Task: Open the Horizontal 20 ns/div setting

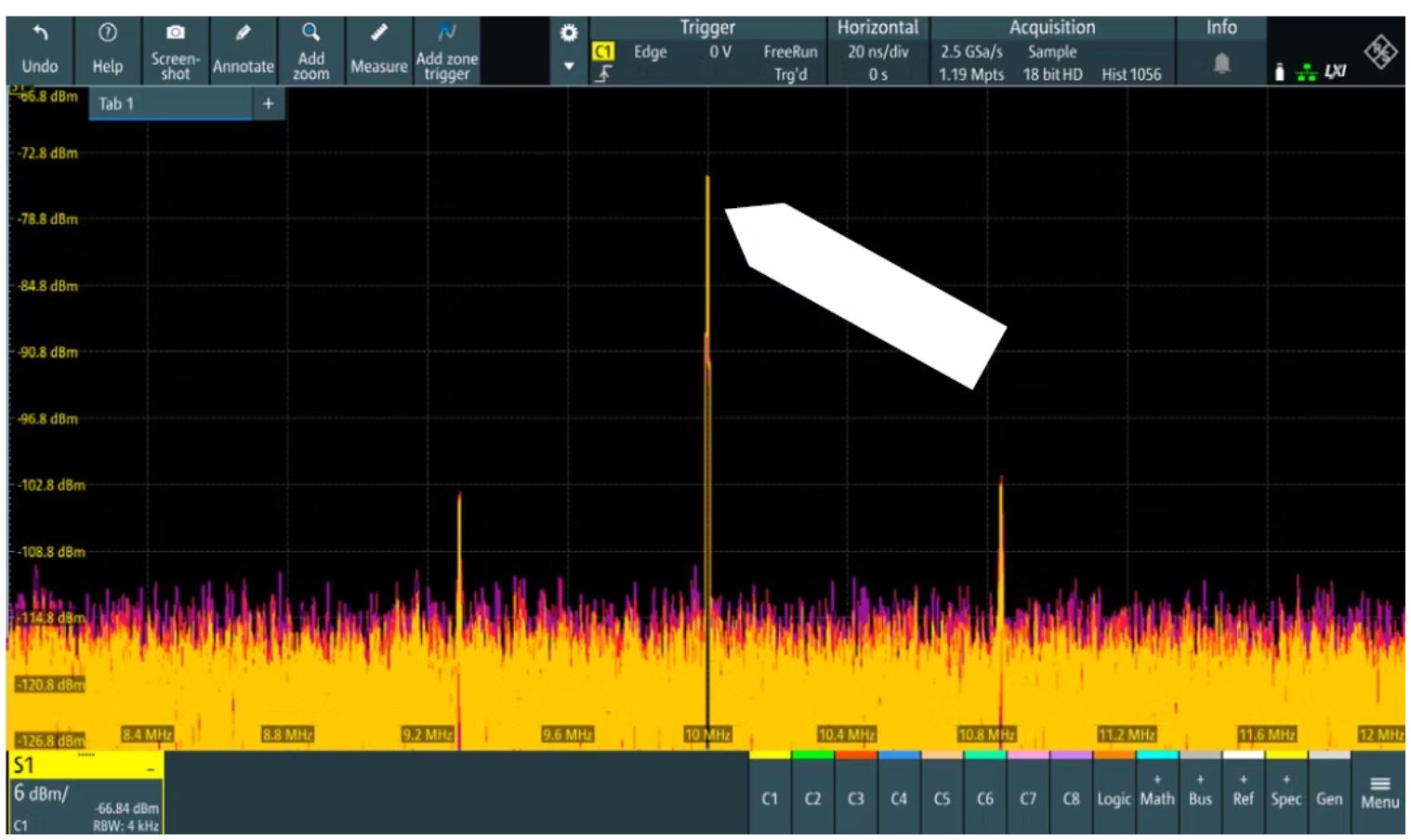Action: [x=877, y=52]
